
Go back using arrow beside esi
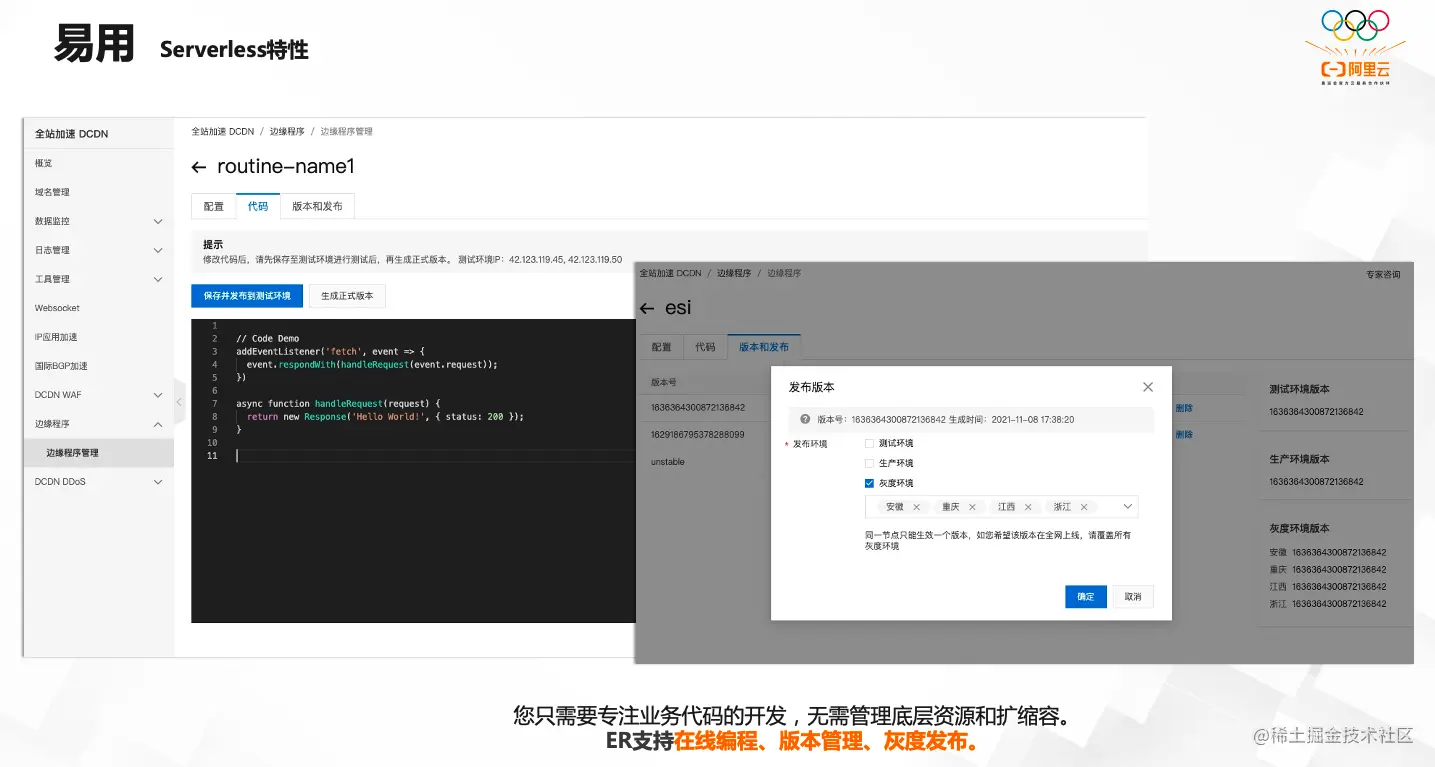point(647,308)
